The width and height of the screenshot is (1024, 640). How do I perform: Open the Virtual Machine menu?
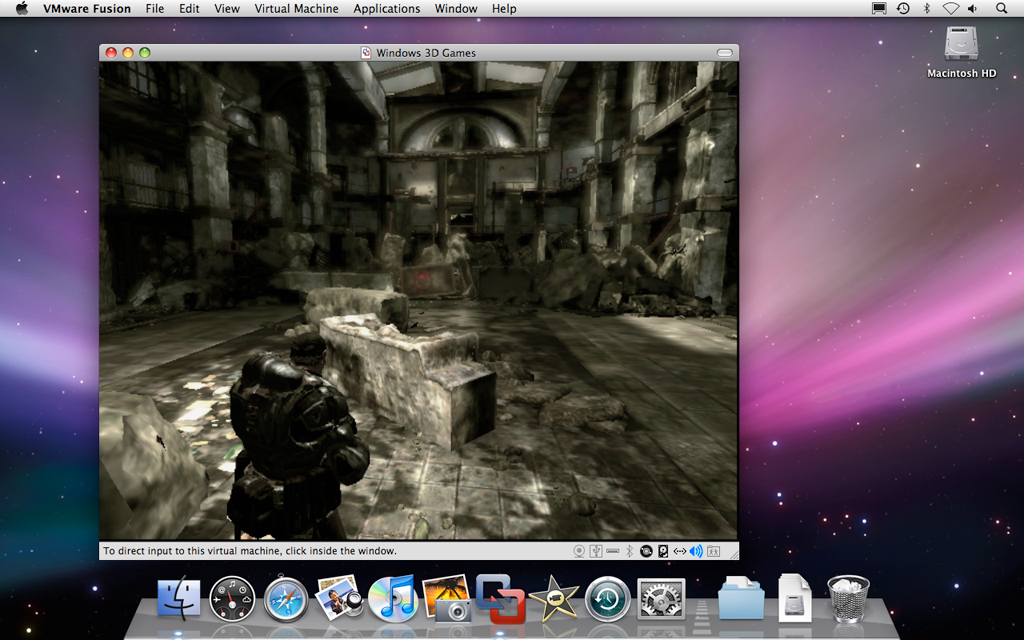pyautogui.click(x=296, y=9)
